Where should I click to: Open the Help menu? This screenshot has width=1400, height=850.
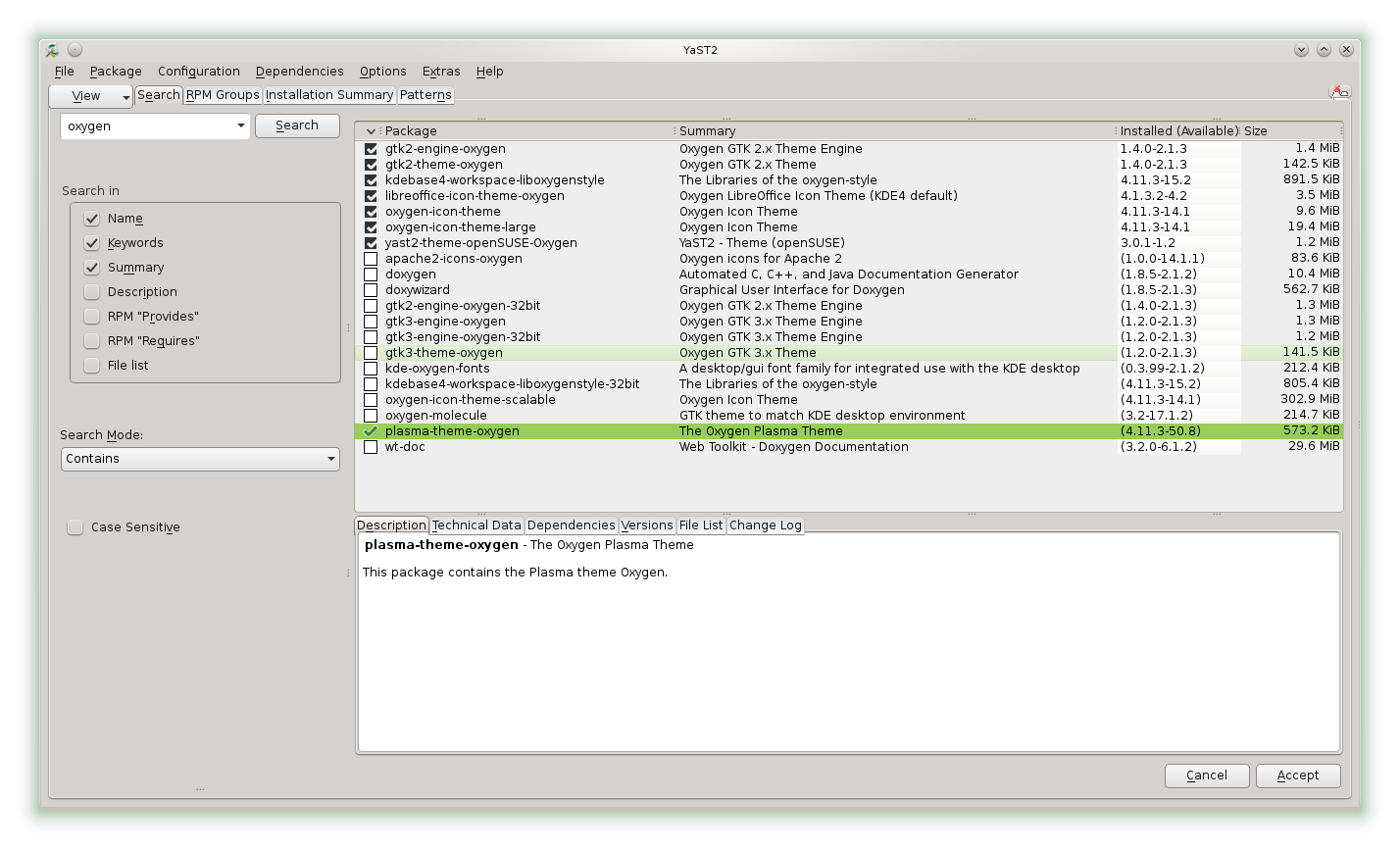[490, 72]
